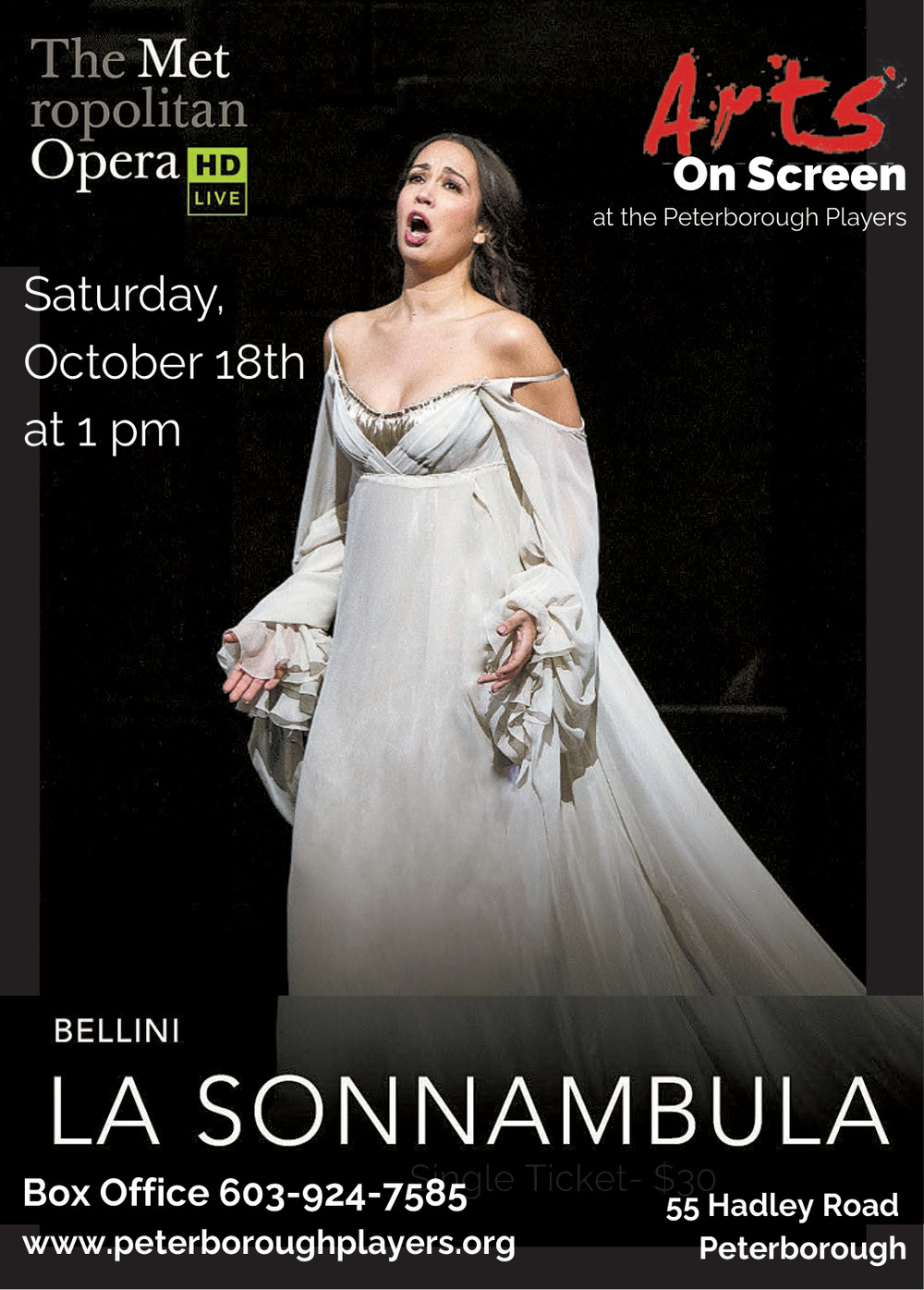Select the Saturday, October 18th date text
The width and height of the screenshot is (924, 1290).
[164, 328]
